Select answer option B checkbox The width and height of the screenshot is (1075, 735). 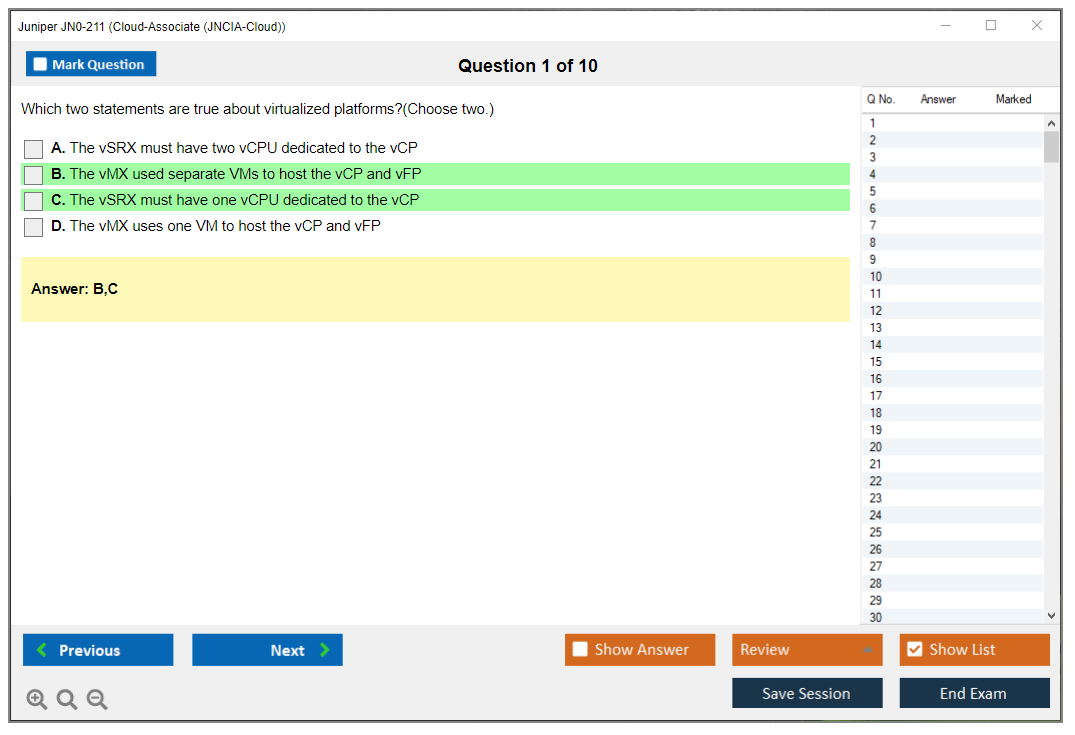coord(34,175)
